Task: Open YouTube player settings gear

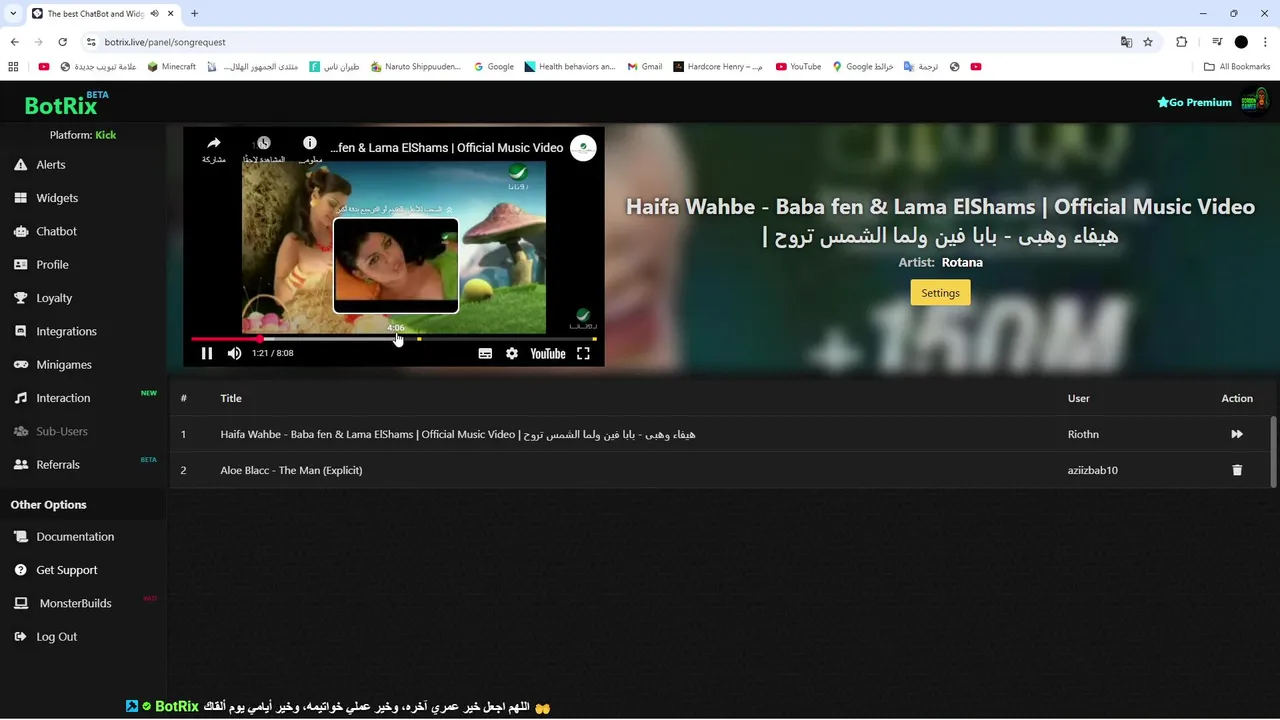Action: tap(512, 353)
